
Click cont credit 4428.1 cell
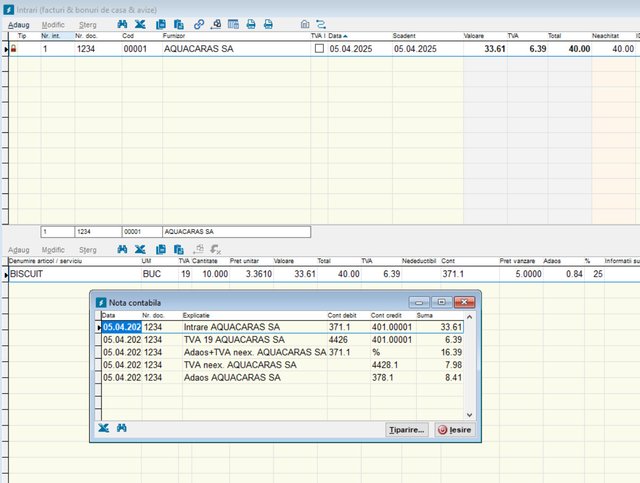(393, 365)
